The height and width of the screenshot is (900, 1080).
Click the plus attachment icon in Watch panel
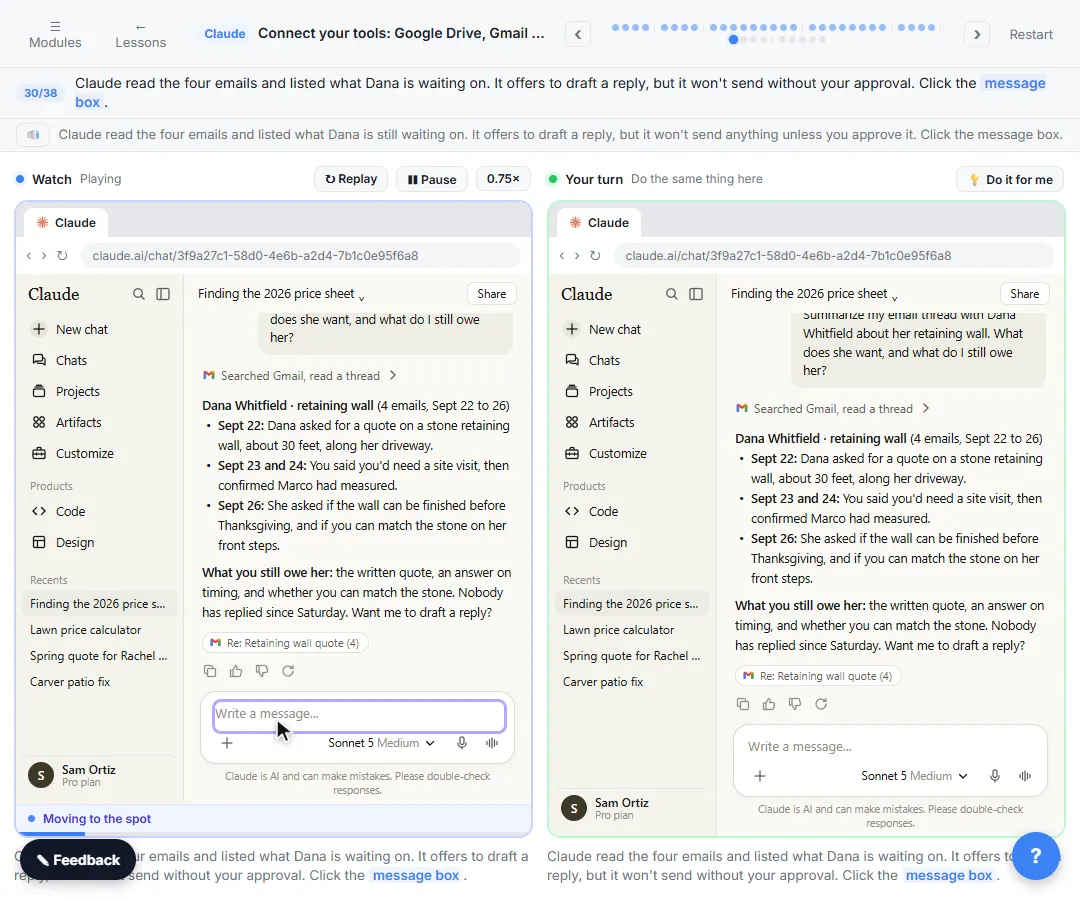coord(227,743)
